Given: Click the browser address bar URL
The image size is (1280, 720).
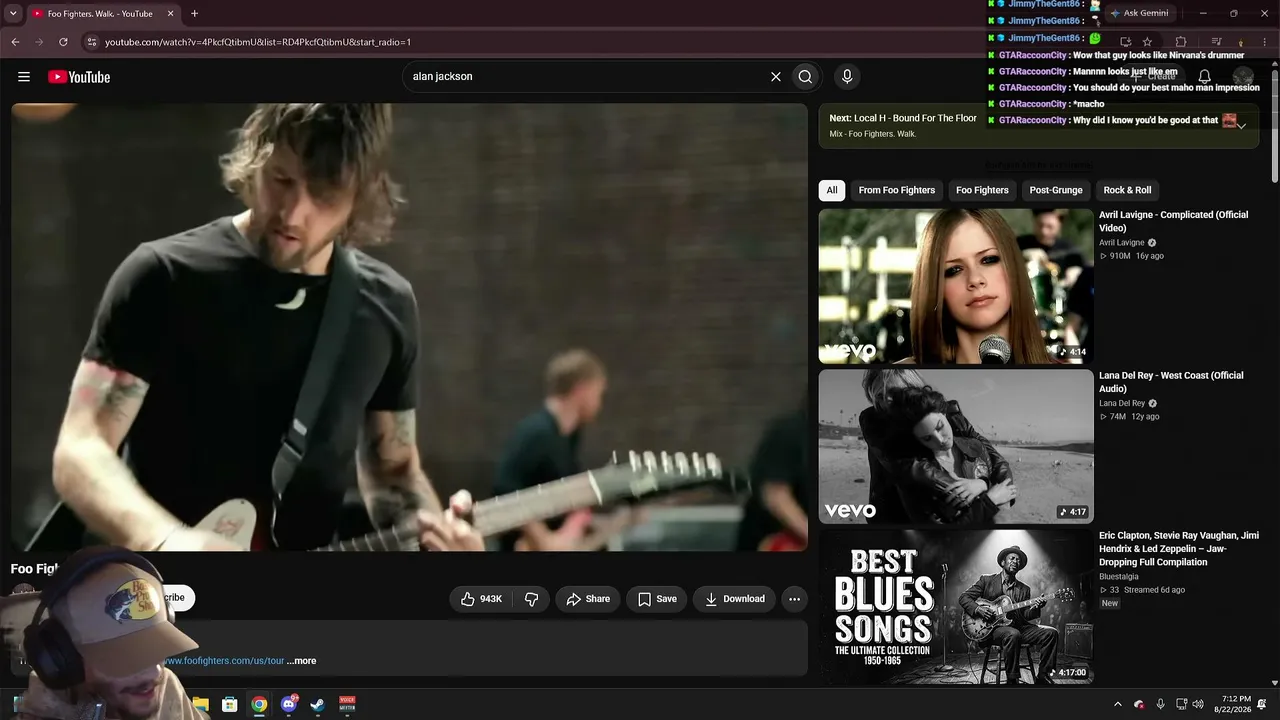Looking at the screenshot, I should coord(258,42).
